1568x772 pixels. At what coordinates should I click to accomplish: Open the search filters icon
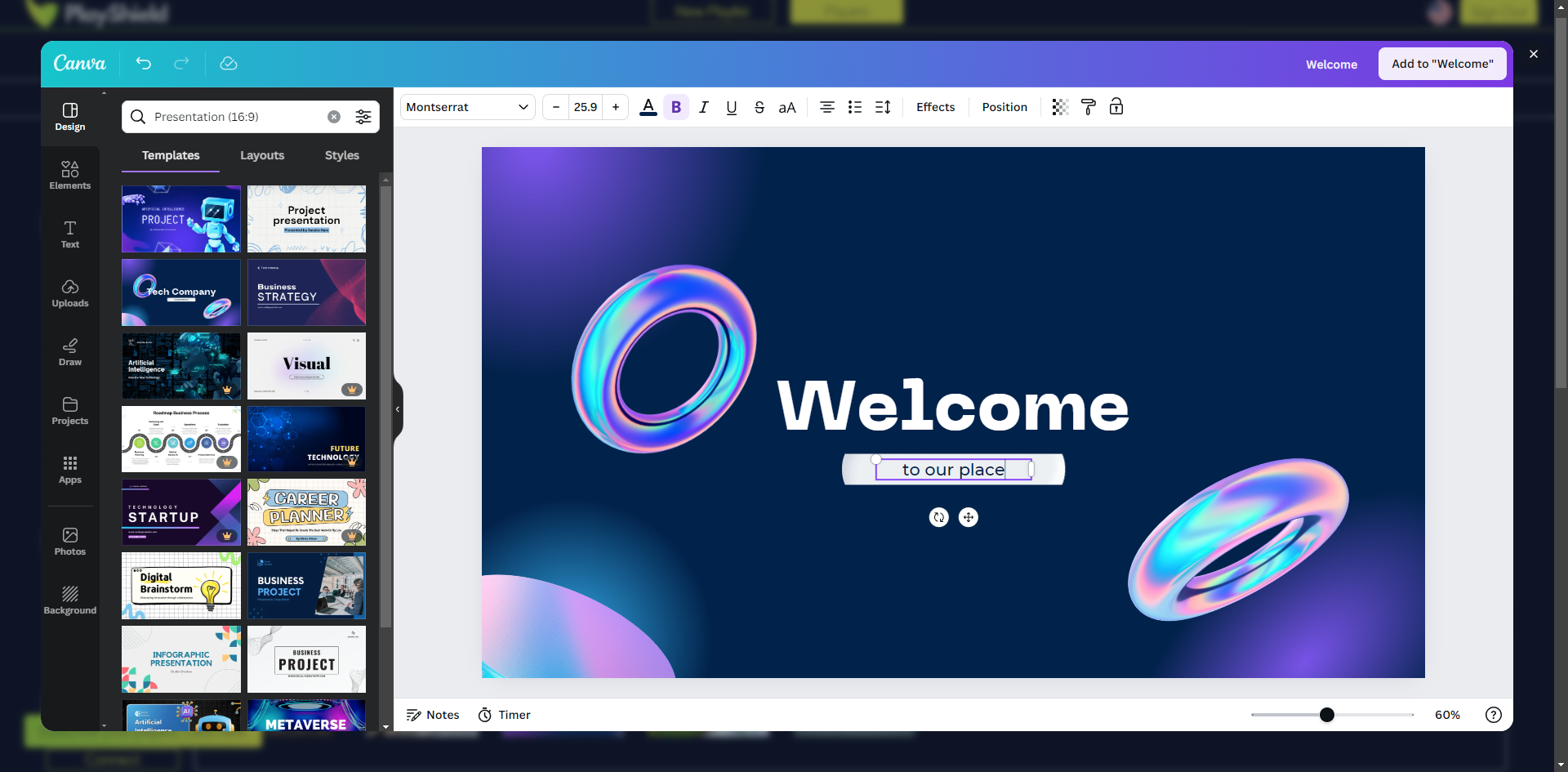point(363,117)
